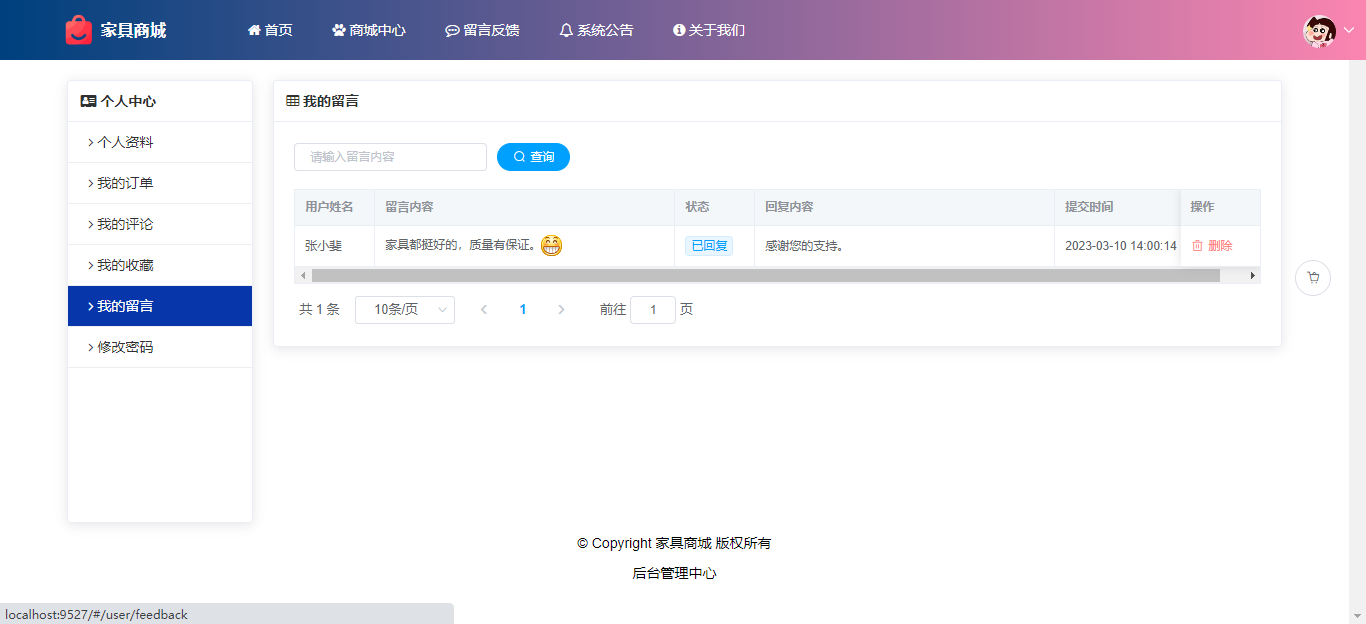Screen dimensions: 1366x624
Task: Expand the avatar dropdown arrow
Action: pos(1348,31)
